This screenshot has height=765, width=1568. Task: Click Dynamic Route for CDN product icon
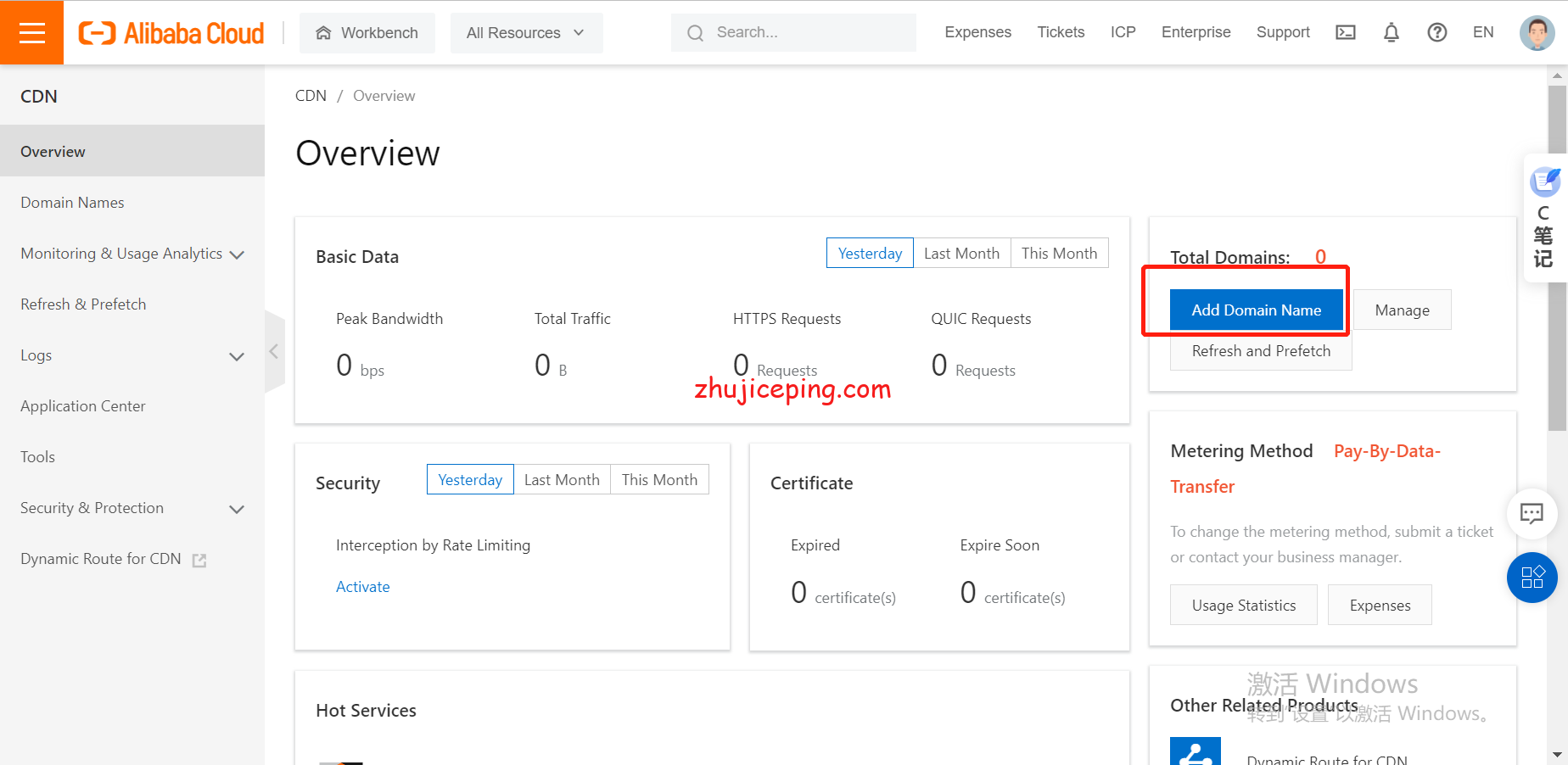tap(1196, 751)
